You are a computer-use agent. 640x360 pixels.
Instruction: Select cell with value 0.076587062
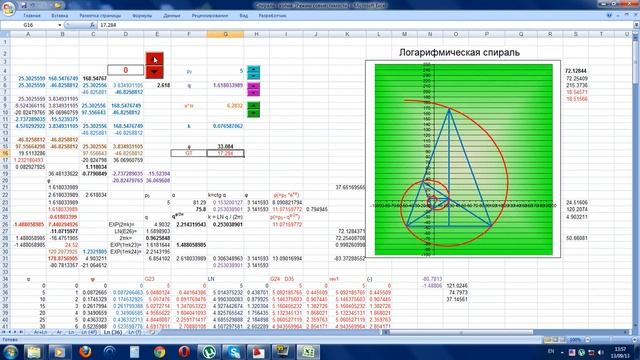(x=225, y=126)
